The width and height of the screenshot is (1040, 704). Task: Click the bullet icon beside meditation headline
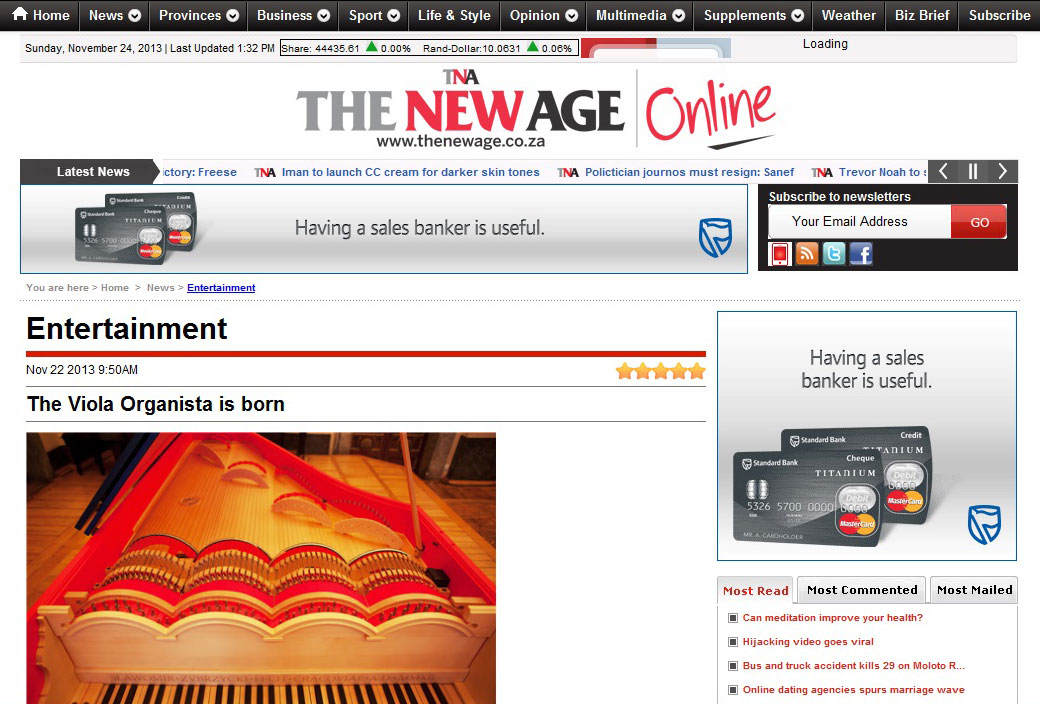(x=733, y=618)
